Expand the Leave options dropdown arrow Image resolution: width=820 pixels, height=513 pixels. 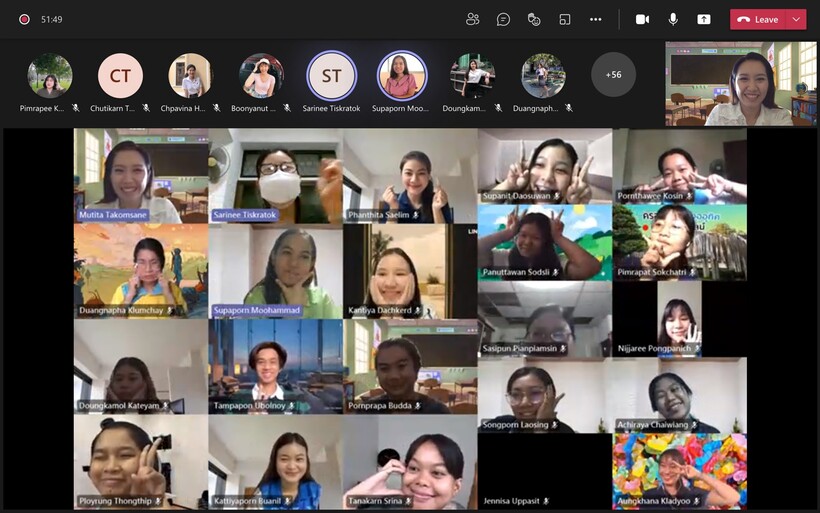coord(796,19)
